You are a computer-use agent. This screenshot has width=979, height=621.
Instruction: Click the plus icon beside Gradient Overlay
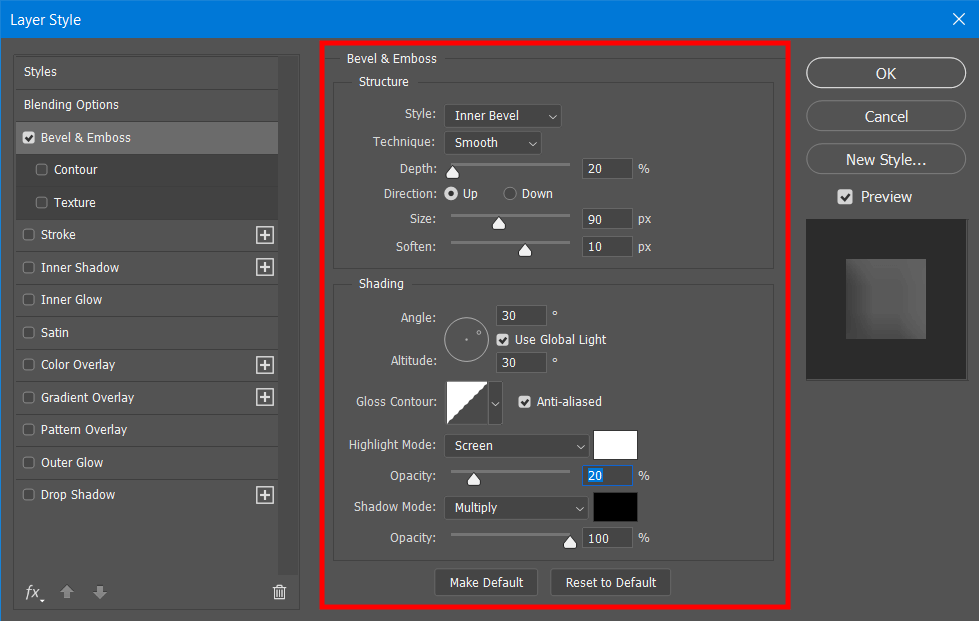coord(265,397)
